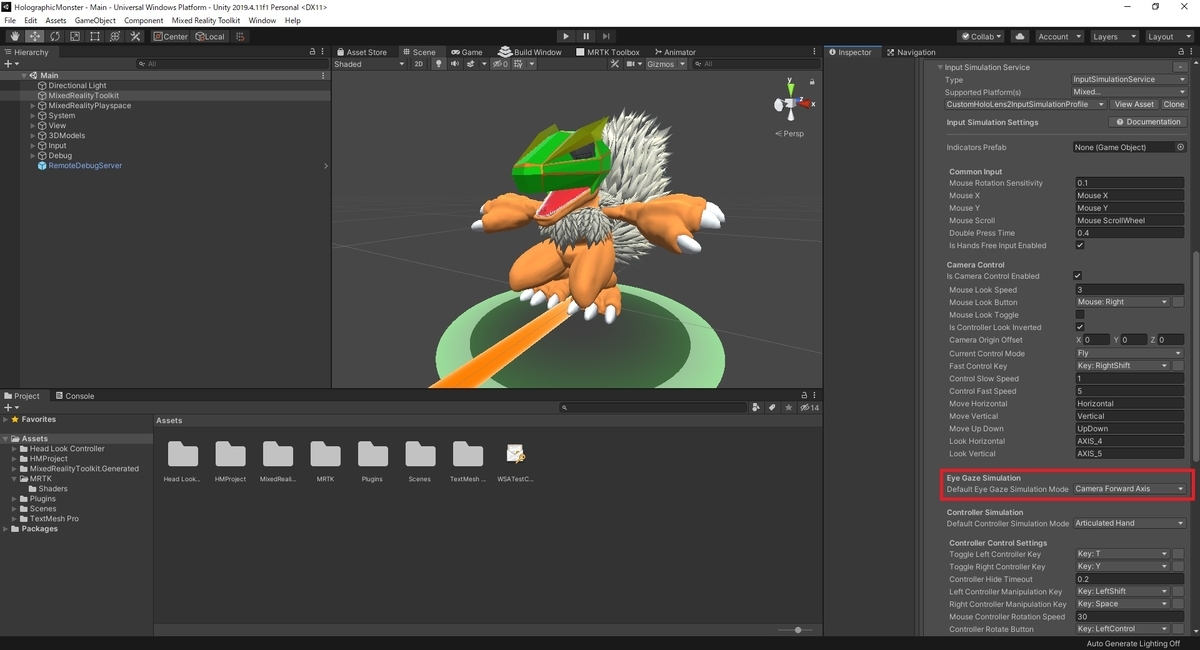Screen dimensions: 1200x650
Task: Step one frame forward
Action: [x=606, y=36]
